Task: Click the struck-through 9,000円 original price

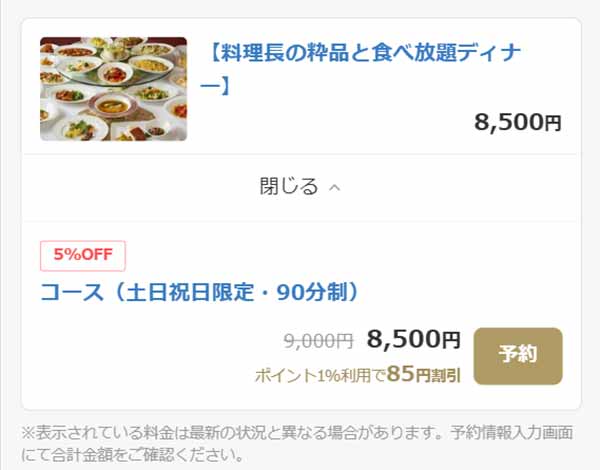Action: 318,341
